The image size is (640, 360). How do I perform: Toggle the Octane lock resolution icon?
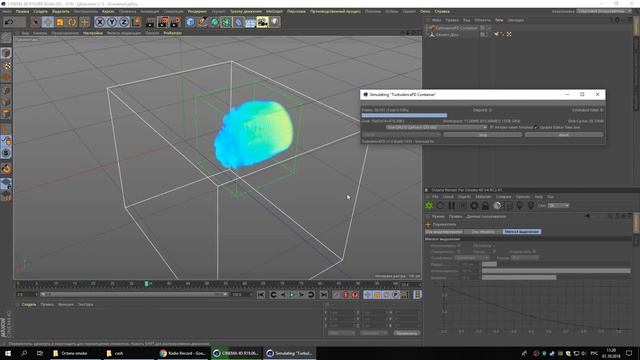485,206
